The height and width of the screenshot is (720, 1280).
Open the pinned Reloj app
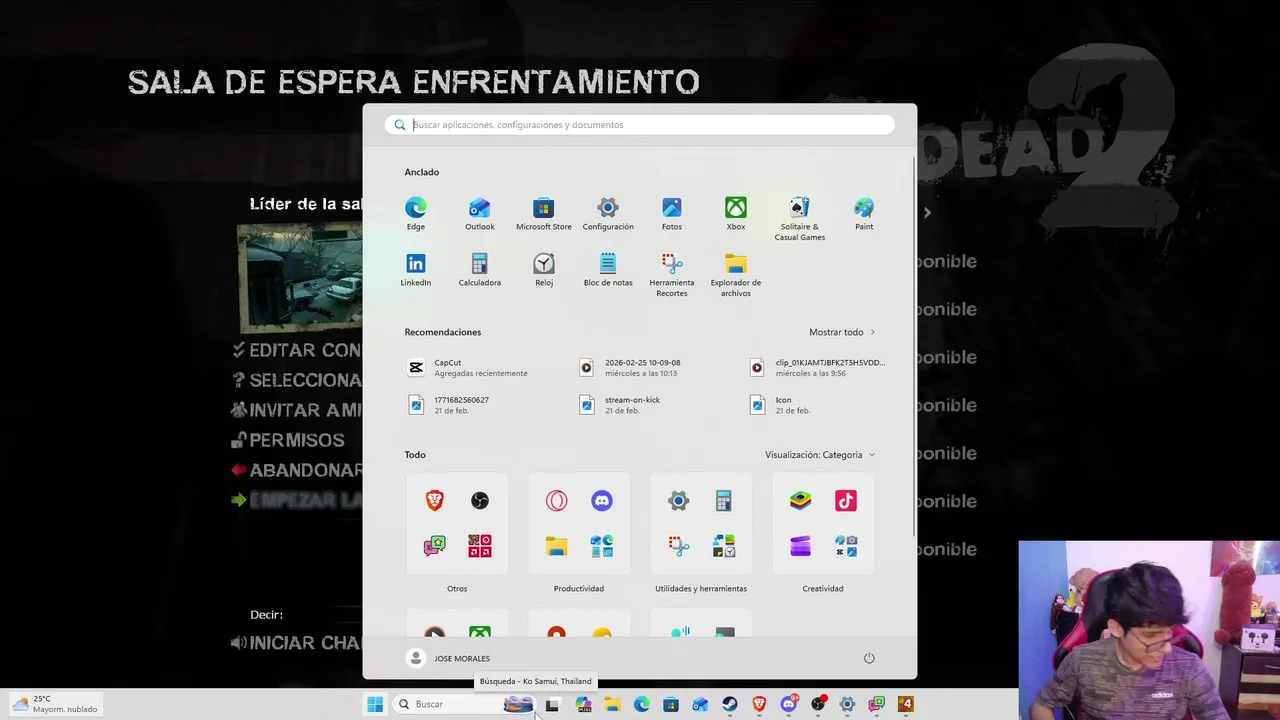tap(544, 269)
